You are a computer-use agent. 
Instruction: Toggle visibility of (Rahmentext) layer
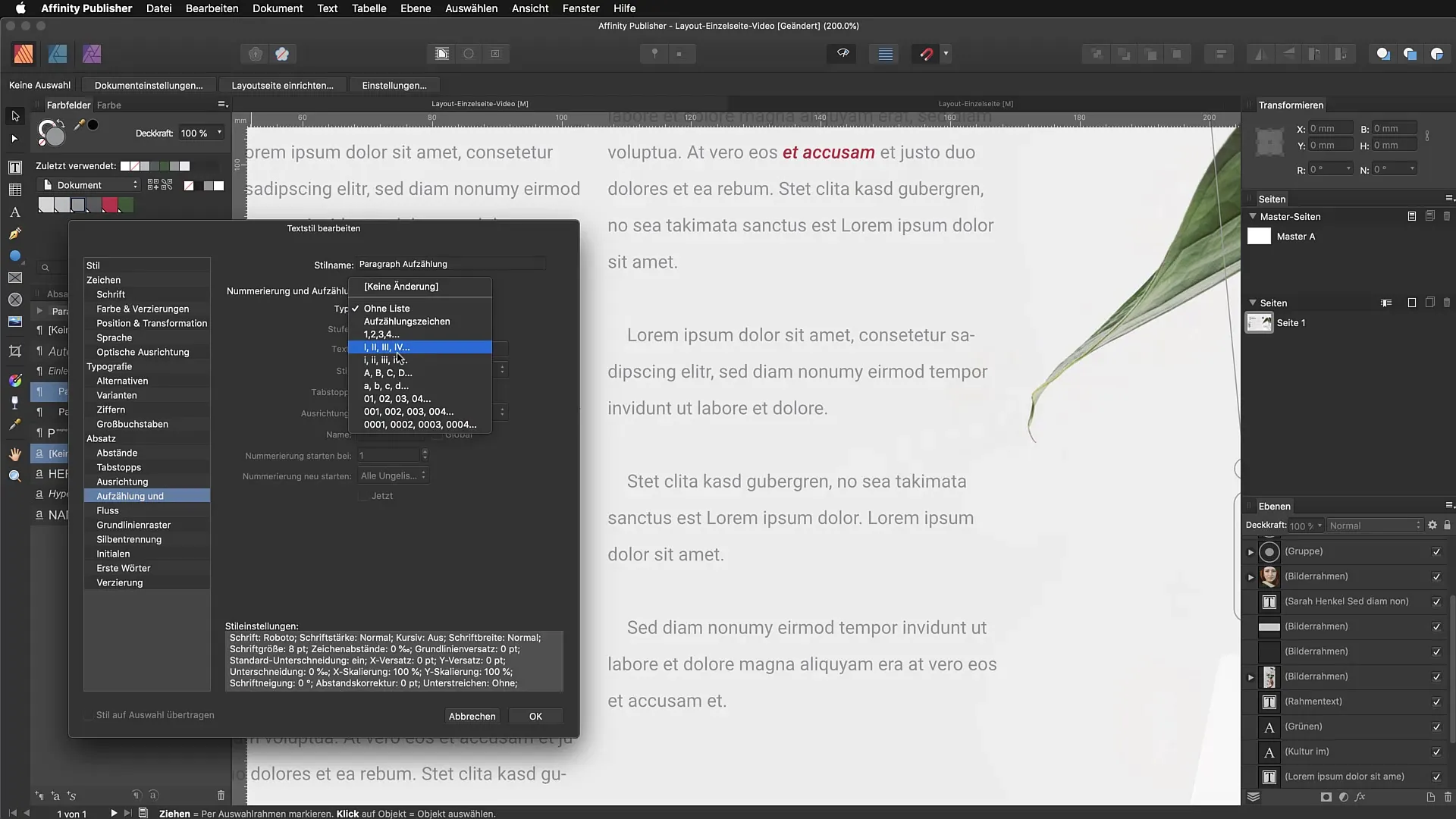tap(1436, 702)
